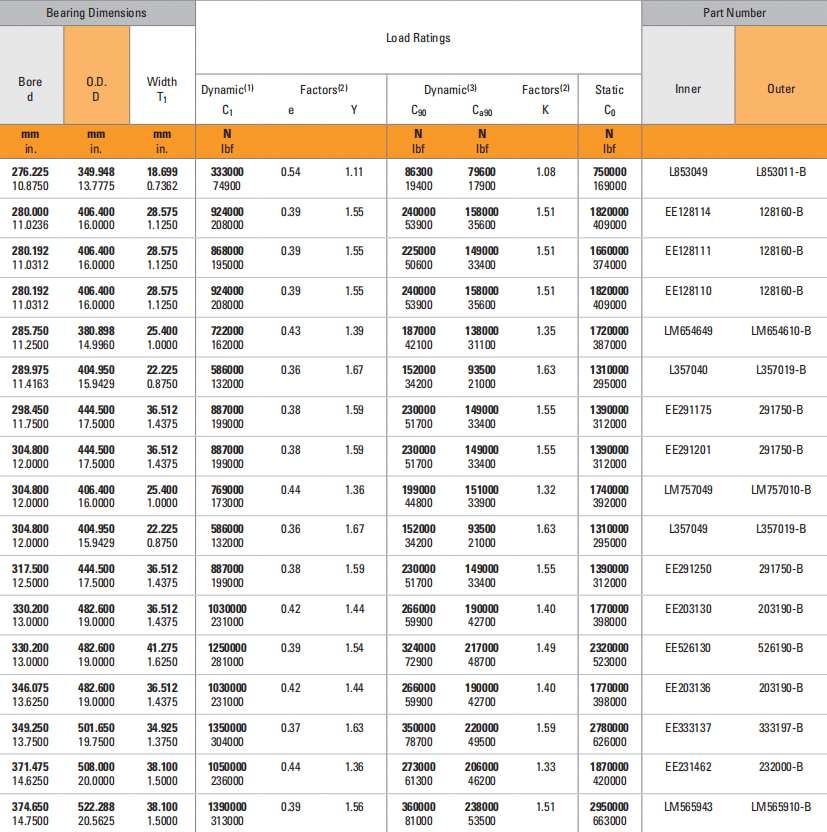Viewport: 827px width, 832px height.
Task: Select the Load Ratings header cell
Action: [418, 38]
